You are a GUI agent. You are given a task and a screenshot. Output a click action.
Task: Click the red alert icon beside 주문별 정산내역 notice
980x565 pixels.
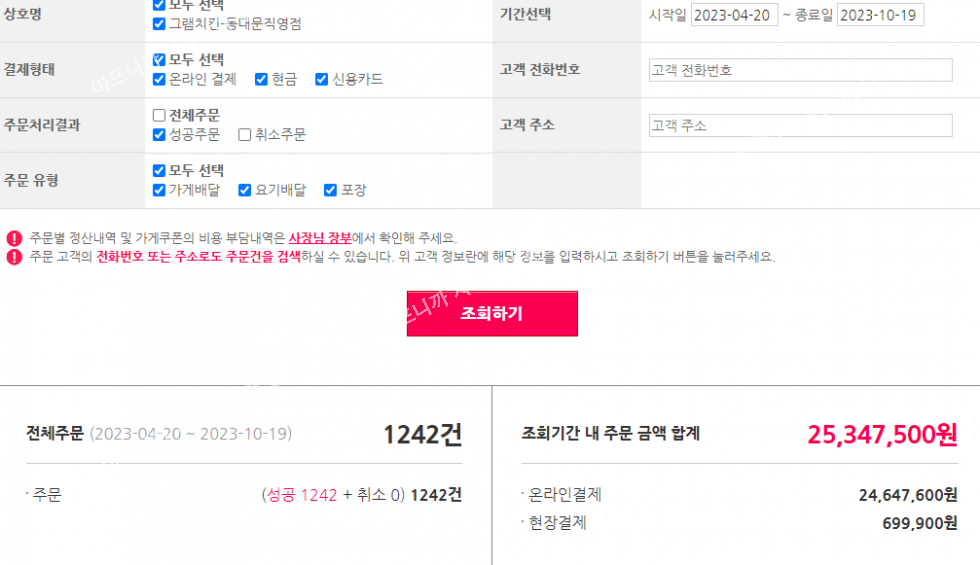[14, 238]
